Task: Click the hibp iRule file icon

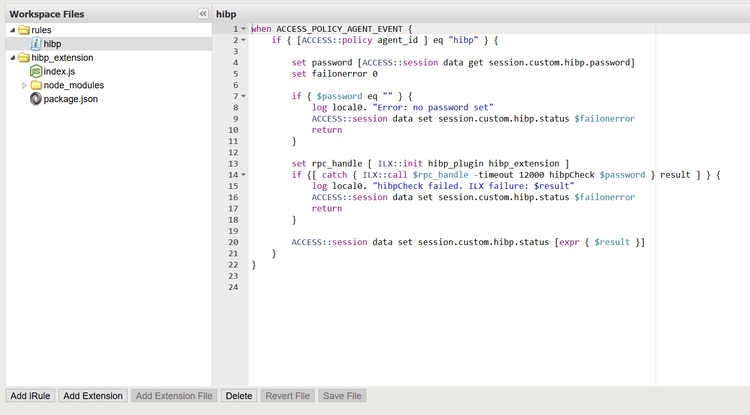Action: pyautogui.click(x=35, y=44)
